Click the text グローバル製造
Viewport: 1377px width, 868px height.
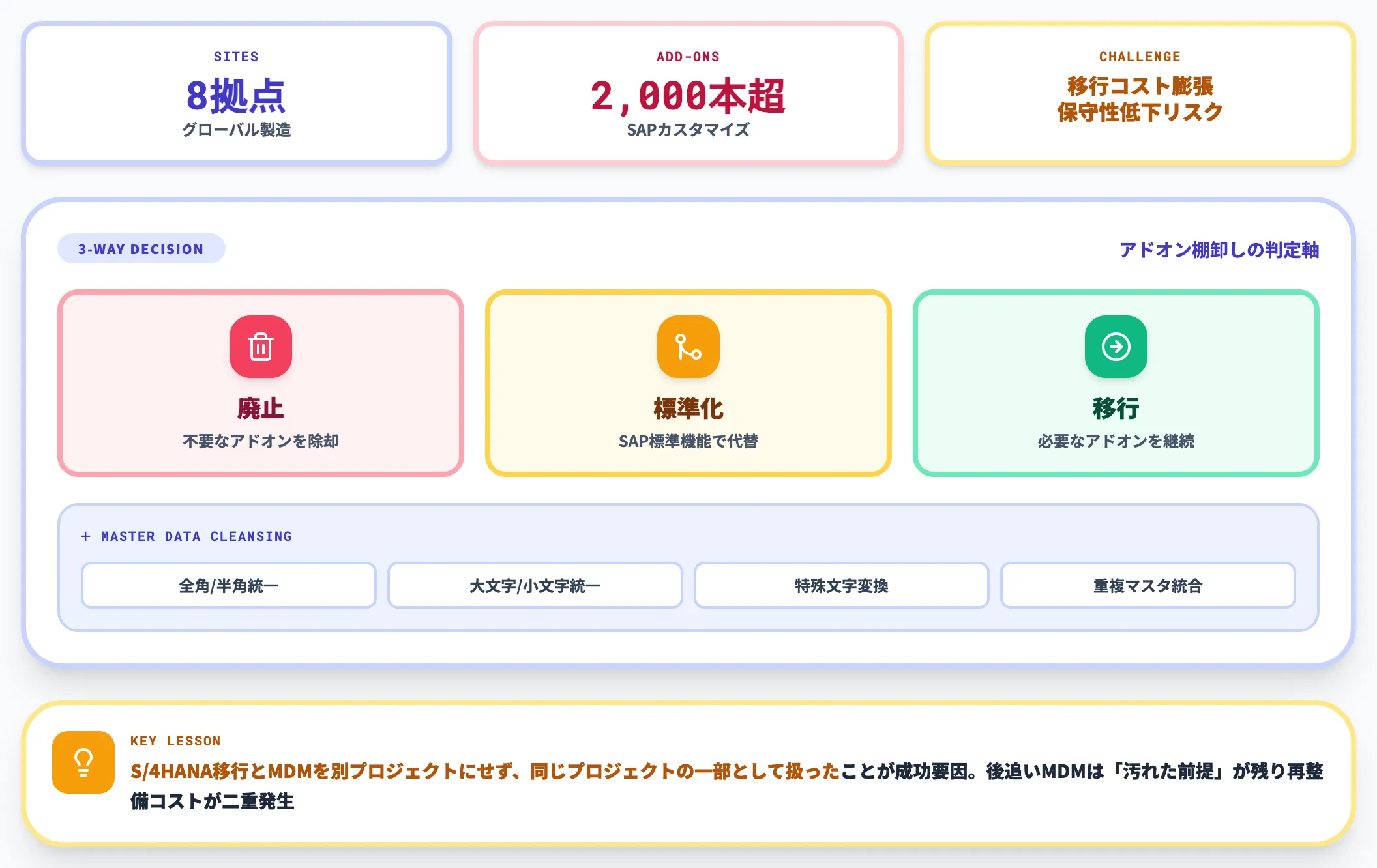[x=237, y=130]
